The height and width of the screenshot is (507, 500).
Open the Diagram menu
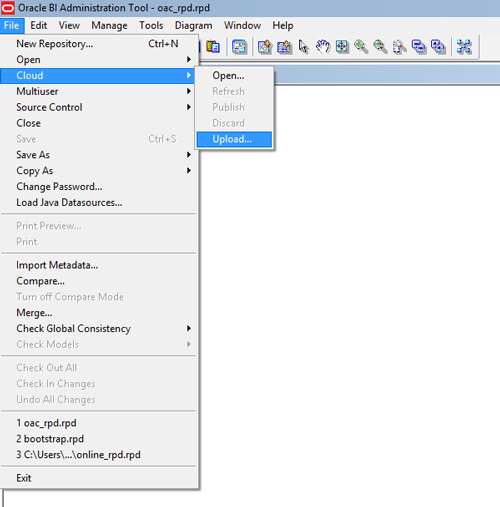point(193,26)
